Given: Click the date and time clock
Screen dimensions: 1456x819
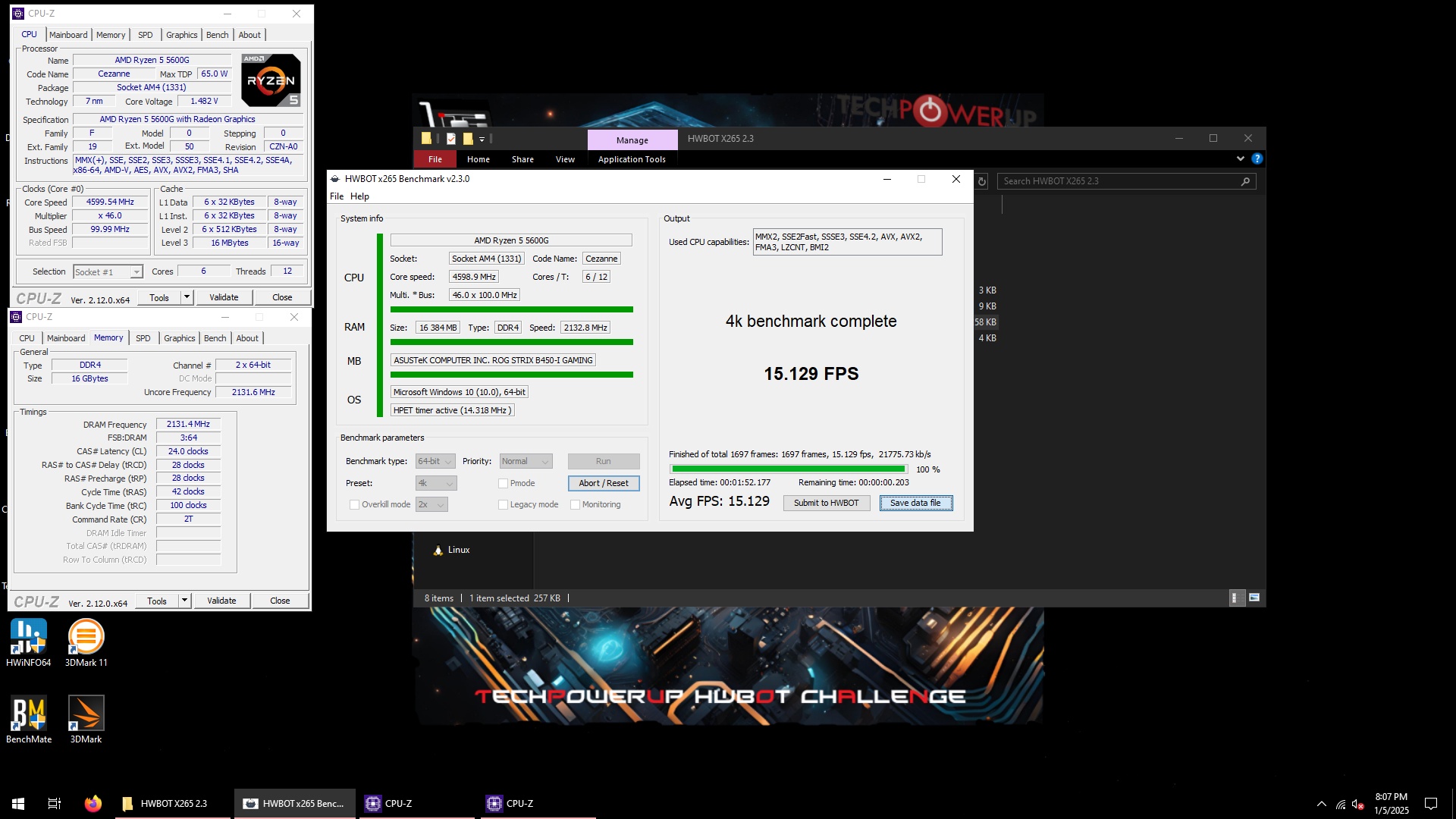Looking at the screenshot, I should click(x=1391, y=804).
